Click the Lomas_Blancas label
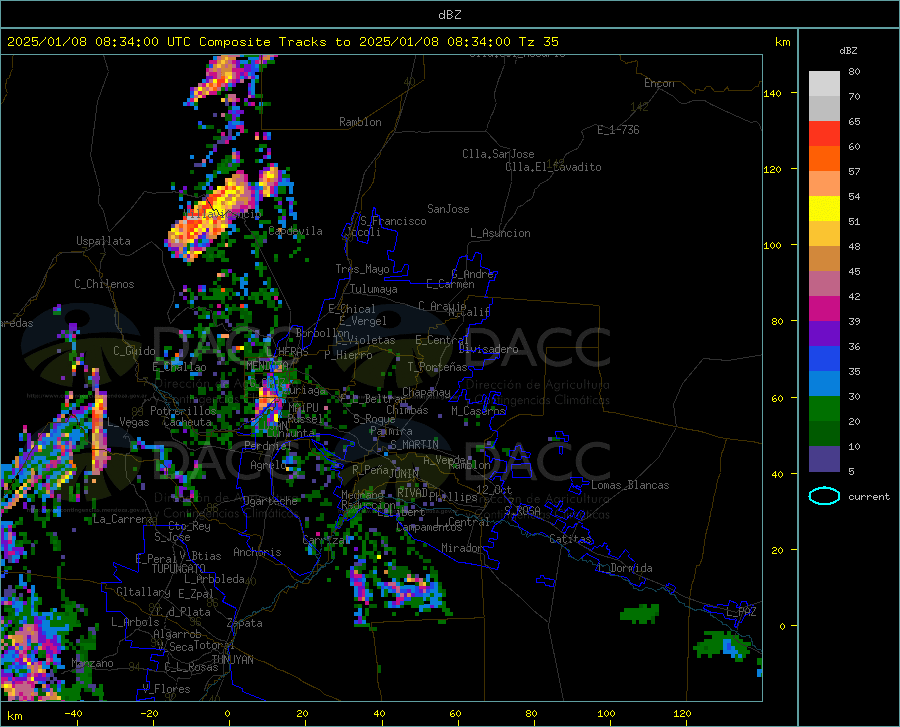The height and width of the screenshot is (727, 900). tap(630, 485)
